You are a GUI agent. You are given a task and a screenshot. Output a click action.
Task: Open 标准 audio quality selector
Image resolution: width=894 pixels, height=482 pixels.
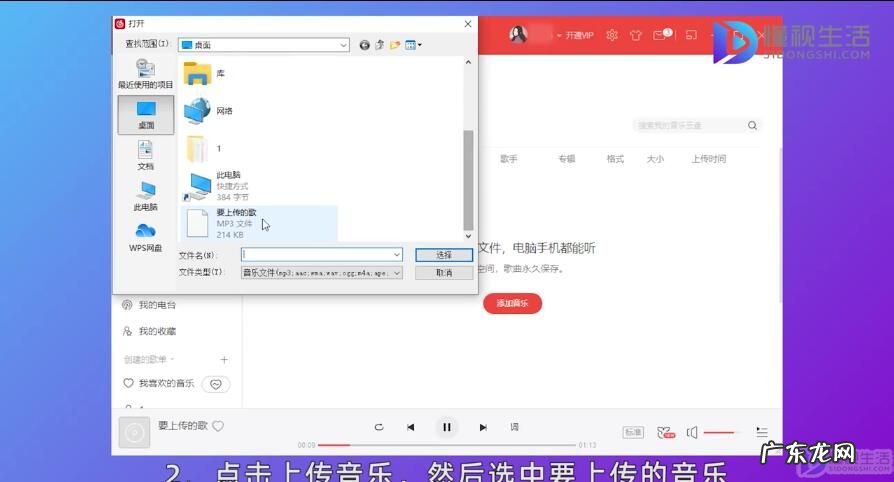click(x=633, y=432)
